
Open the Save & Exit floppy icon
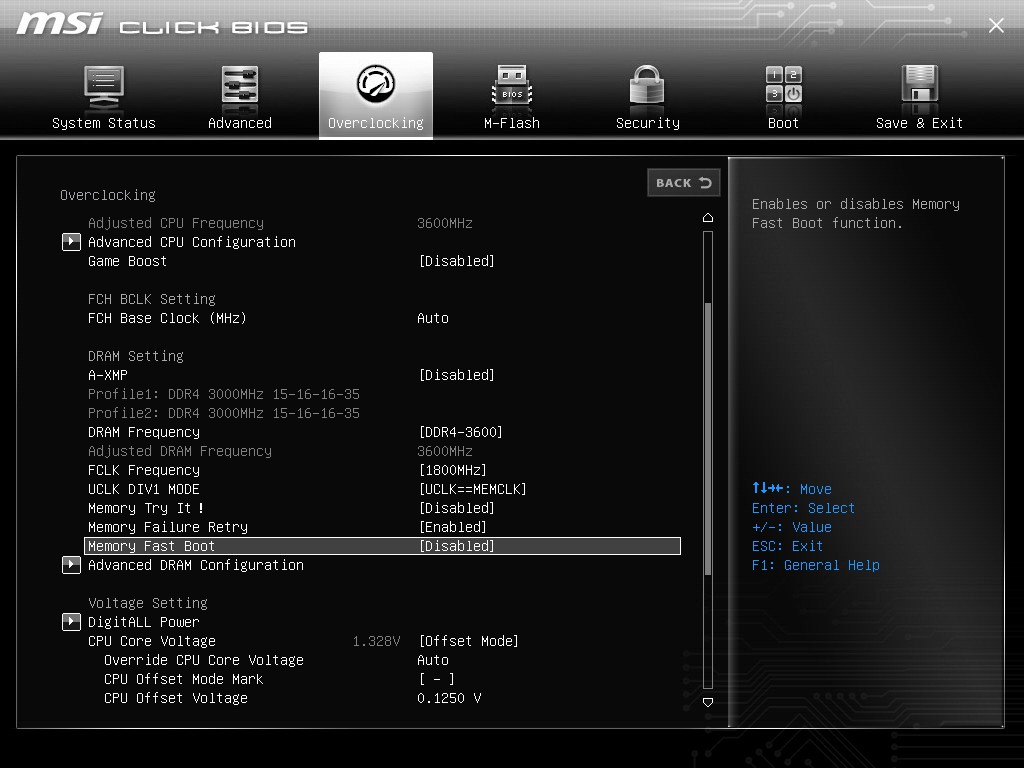coord(920,84)
